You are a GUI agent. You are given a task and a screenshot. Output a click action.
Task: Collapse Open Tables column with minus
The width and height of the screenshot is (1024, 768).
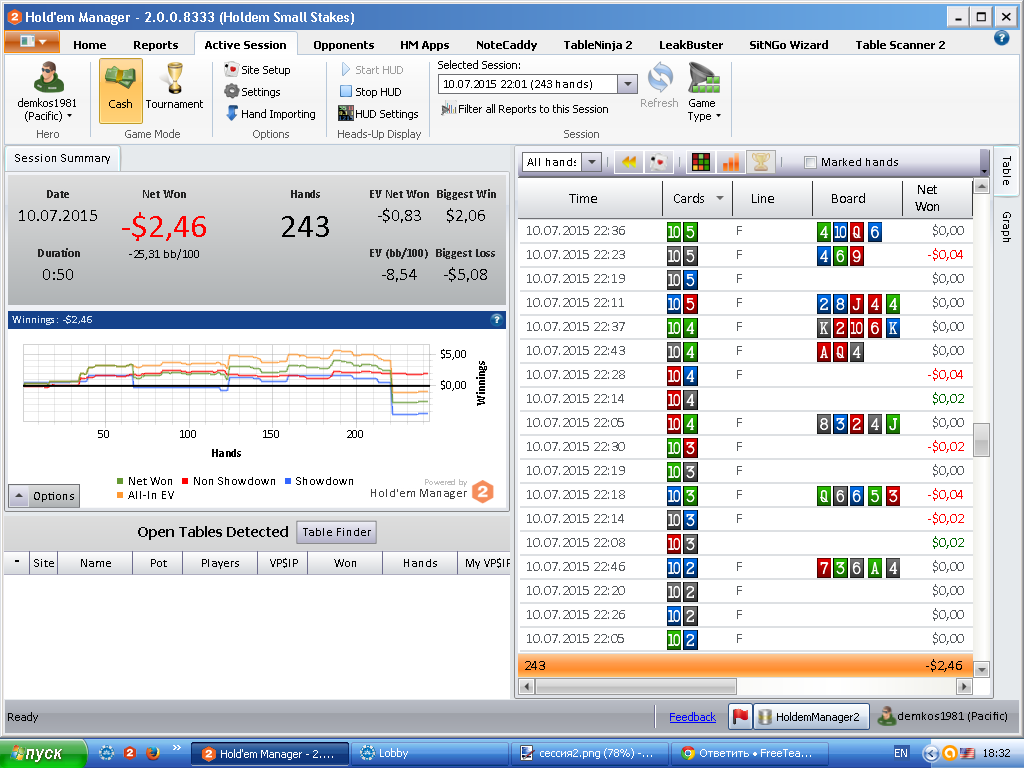17,562
